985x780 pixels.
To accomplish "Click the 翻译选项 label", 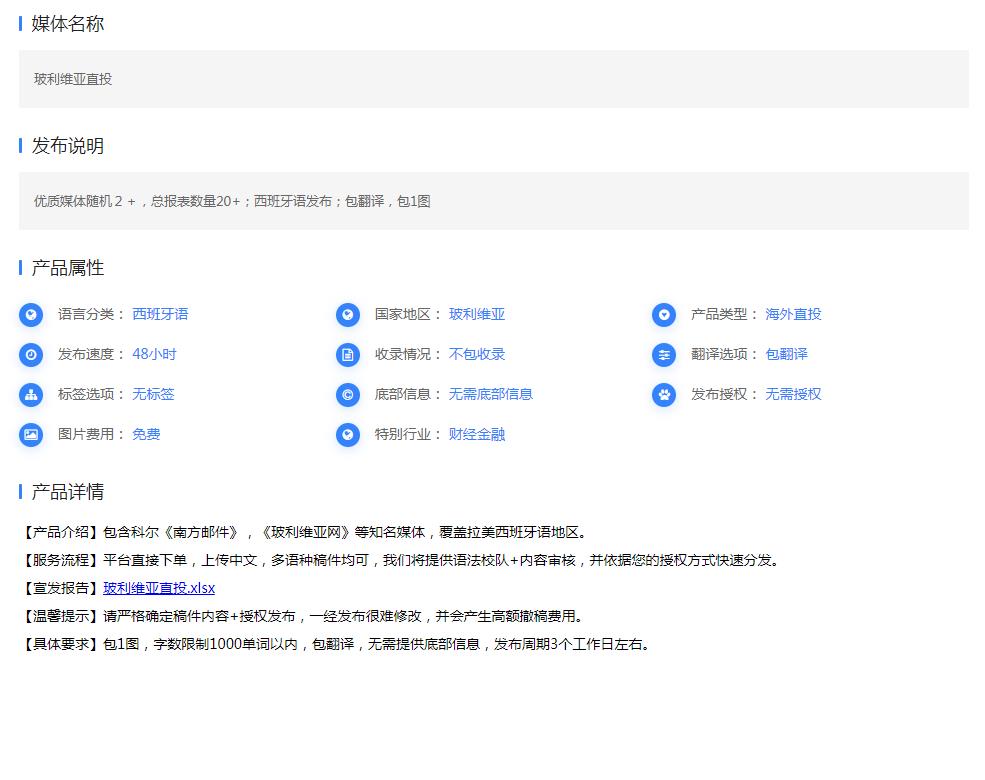I will click(x=724, y=354).
